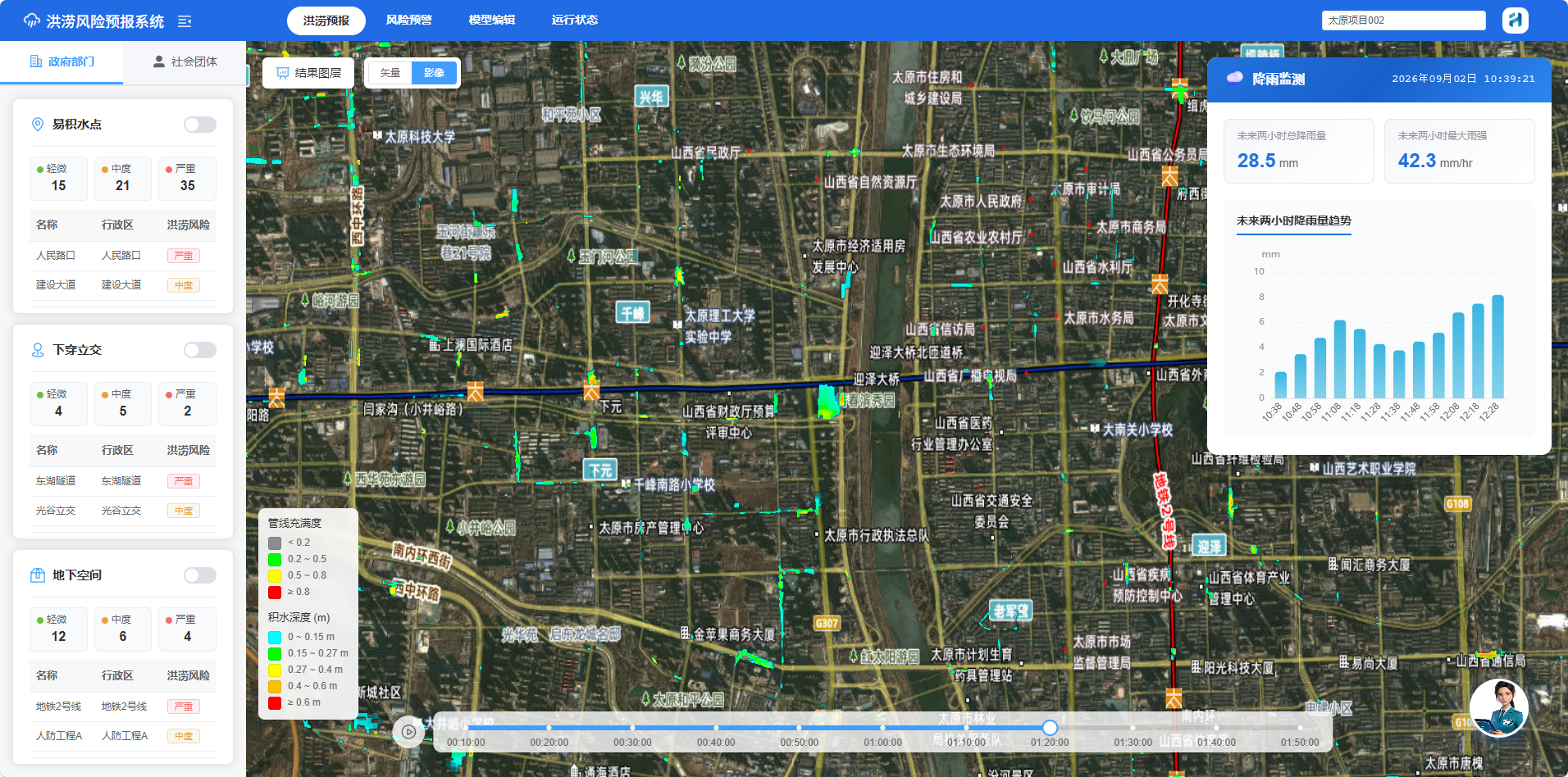
Task: Click the timeline handle at 01:20:00
Action: click(x=1050, y=727)
